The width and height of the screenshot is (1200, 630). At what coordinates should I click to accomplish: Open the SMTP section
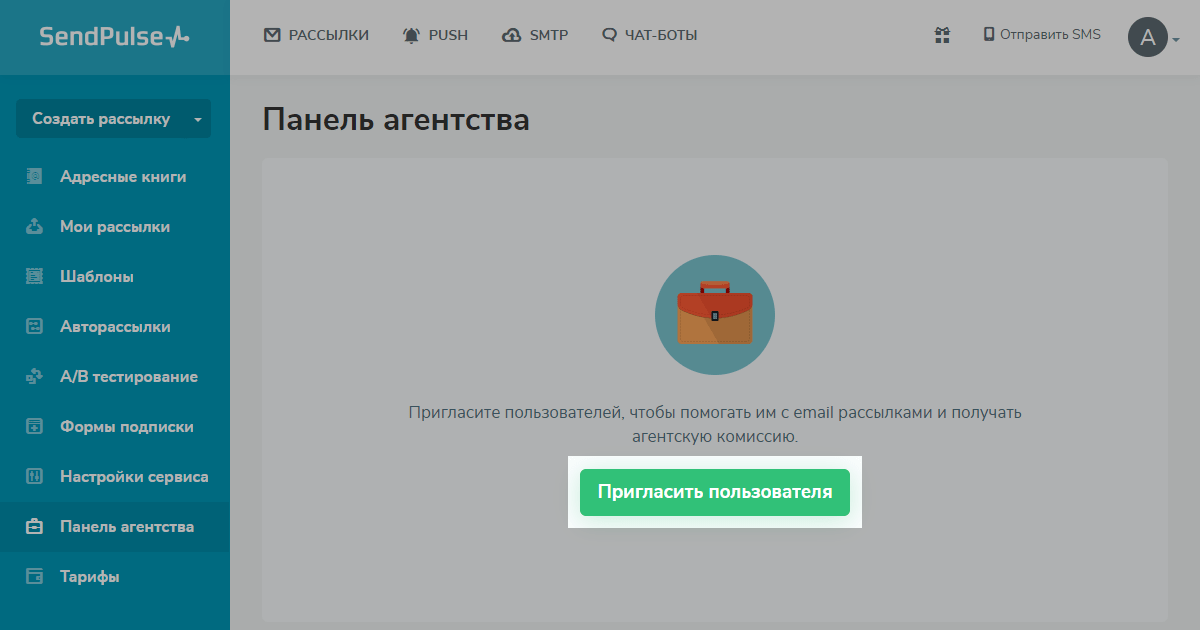coord(535,35)
